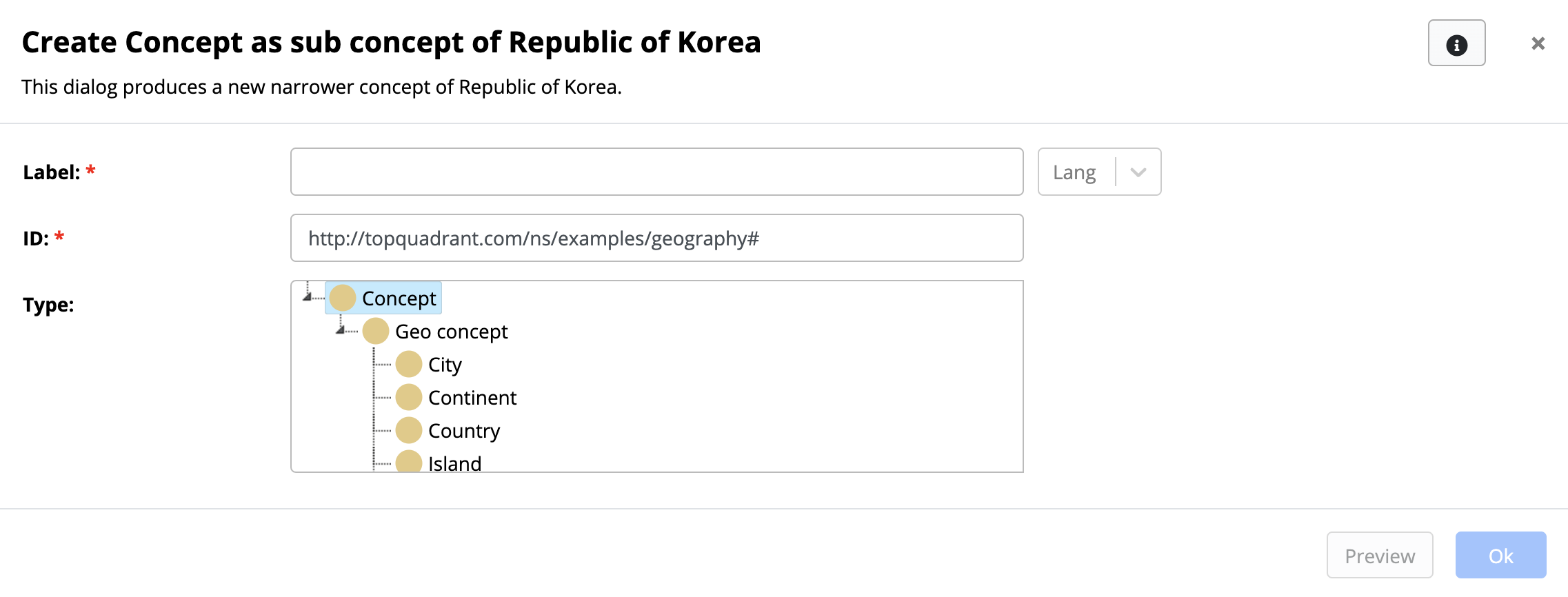
Task: Click the ID field containing the geography URL
Action: pyautogui.click(x=656, y=237)
